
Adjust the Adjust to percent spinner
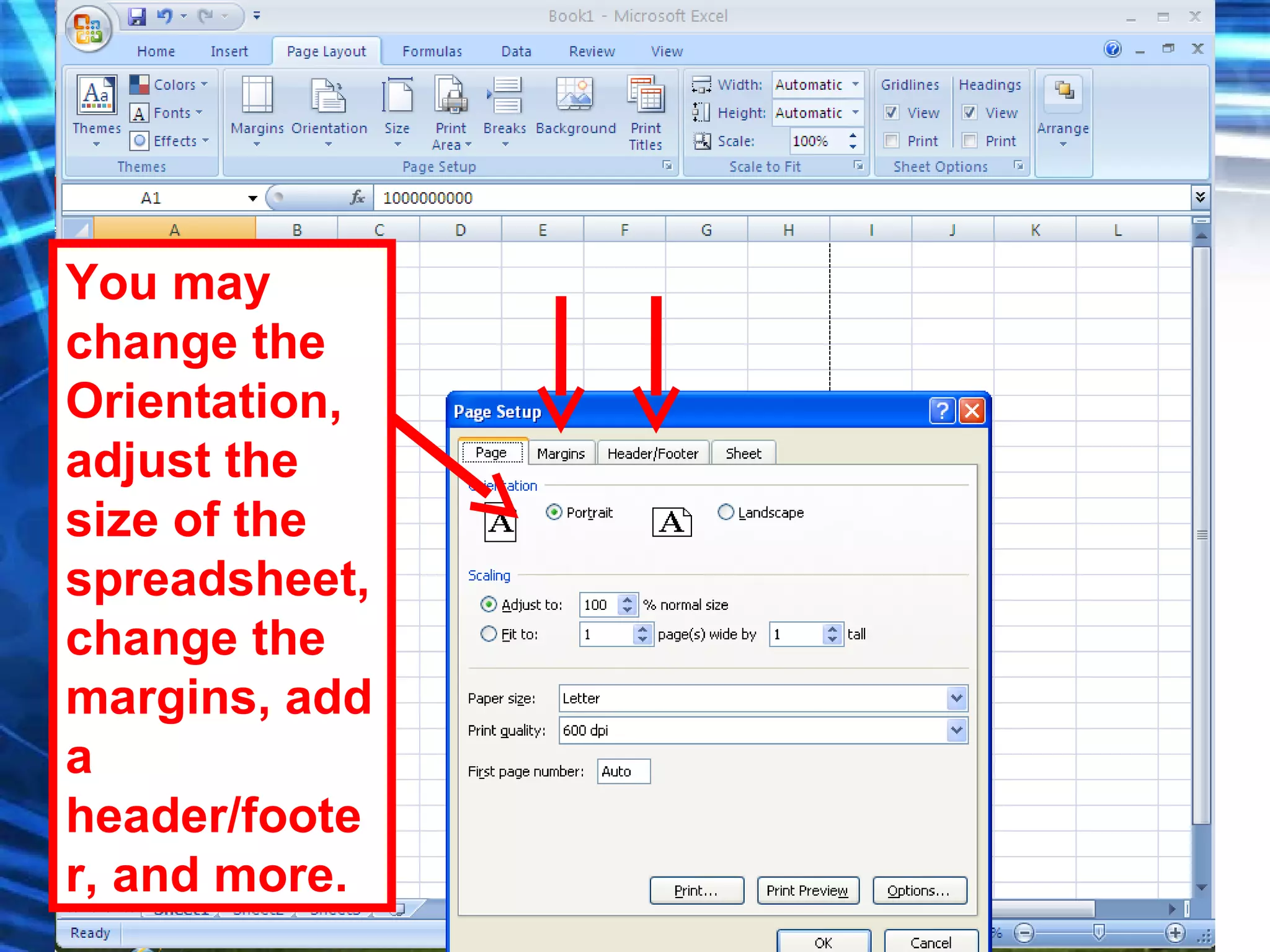click(x=628, y=604)
